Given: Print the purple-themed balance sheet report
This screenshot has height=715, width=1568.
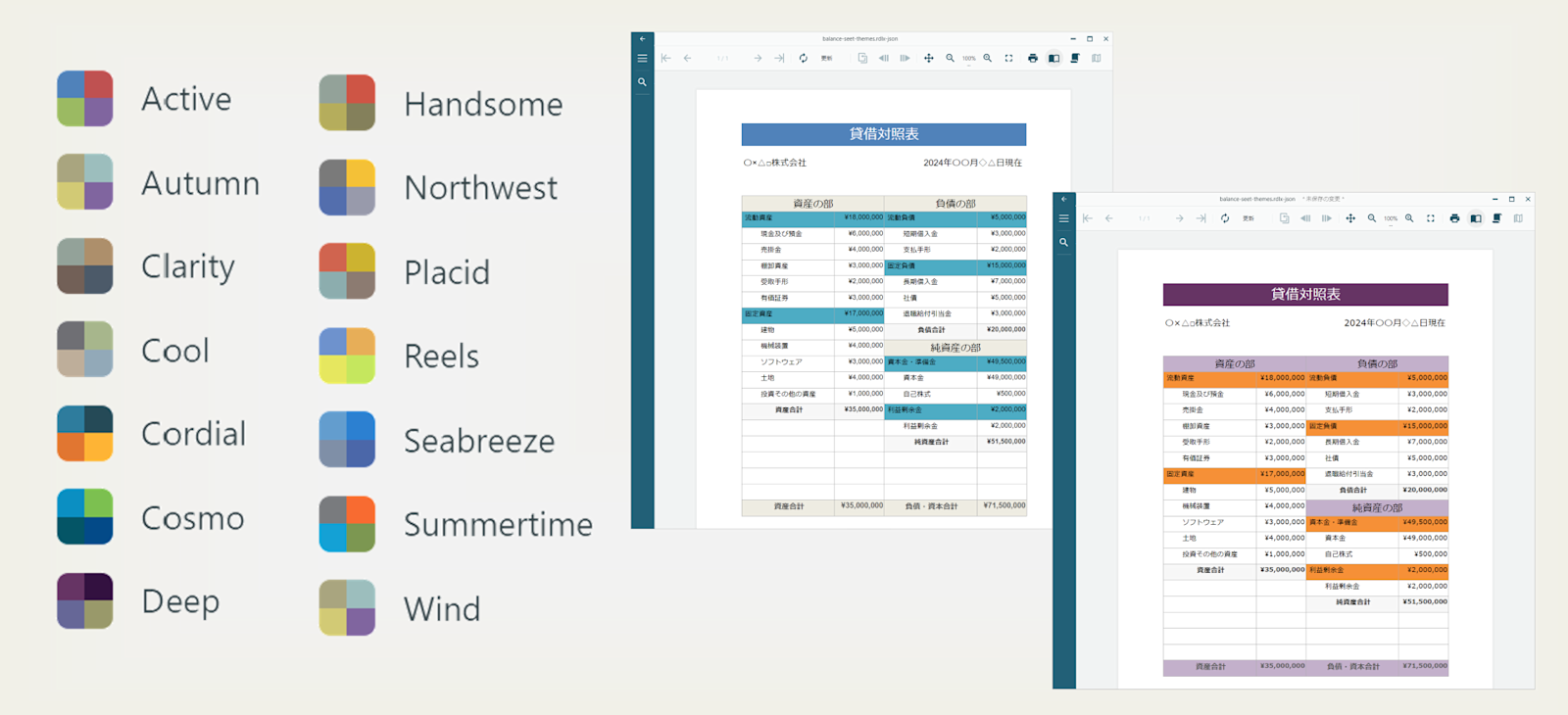Looking at the screenshot, I should (1454, 218).
